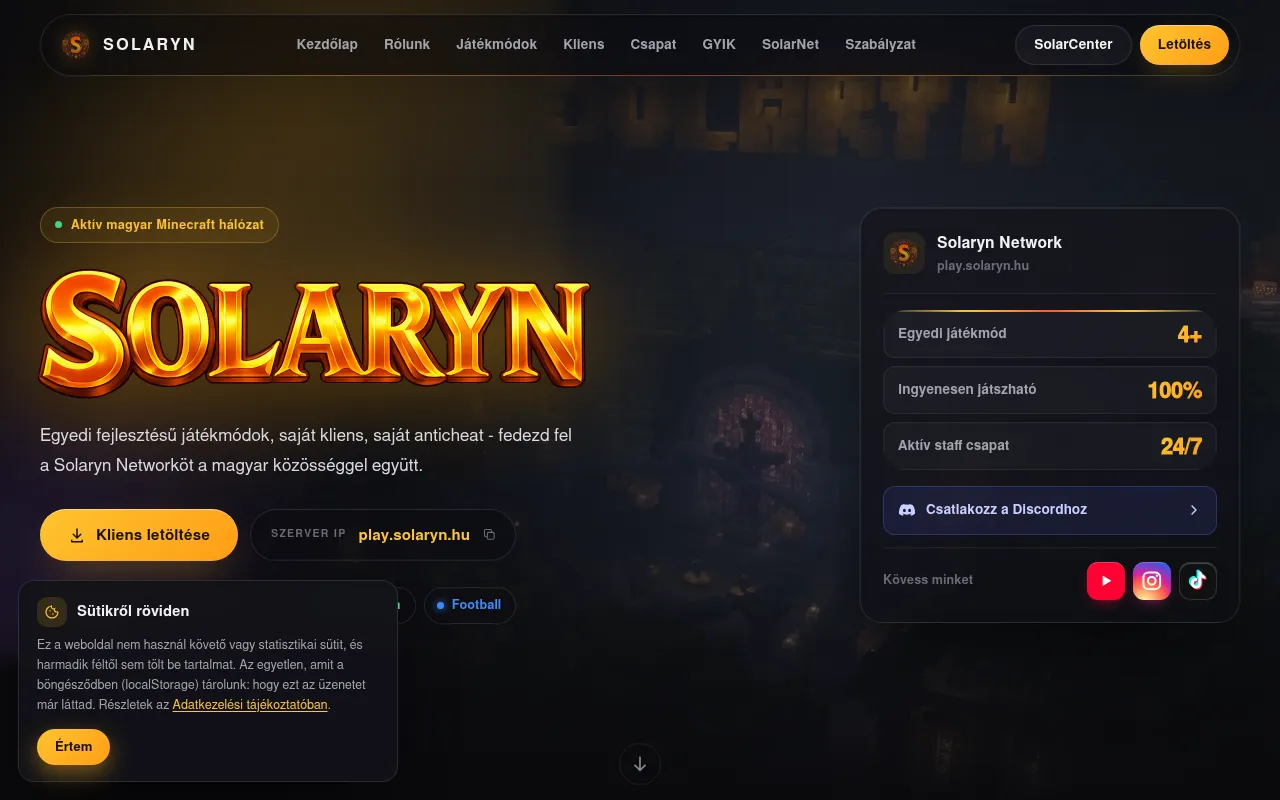
Task: Click play.solaryn.hu under Solaryn Network
Action: click(x=983, y=266)
